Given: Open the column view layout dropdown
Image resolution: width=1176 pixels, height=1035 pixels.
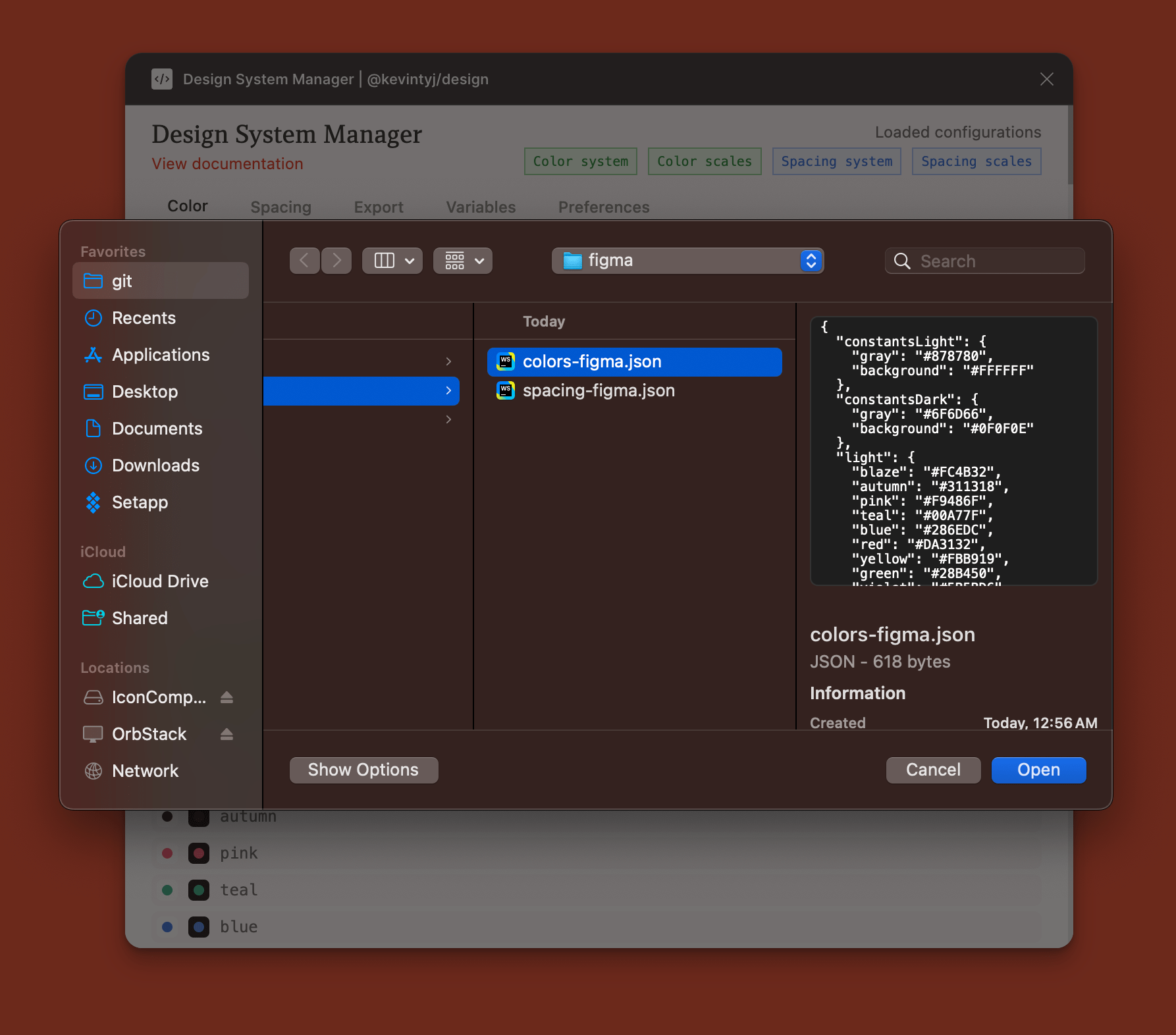Looking at the screenshot, I should (x=392, y=260).
